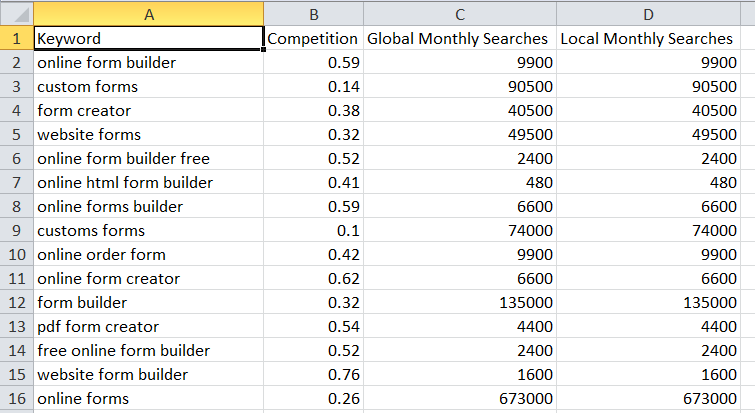Viewport: 755px width, 413px height.
Task: Select the column C header
Action: (459, 14)
